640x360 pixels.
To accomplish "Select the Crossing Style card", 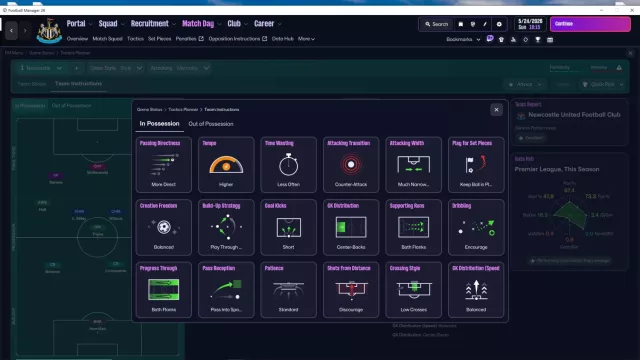I will 413,290.
